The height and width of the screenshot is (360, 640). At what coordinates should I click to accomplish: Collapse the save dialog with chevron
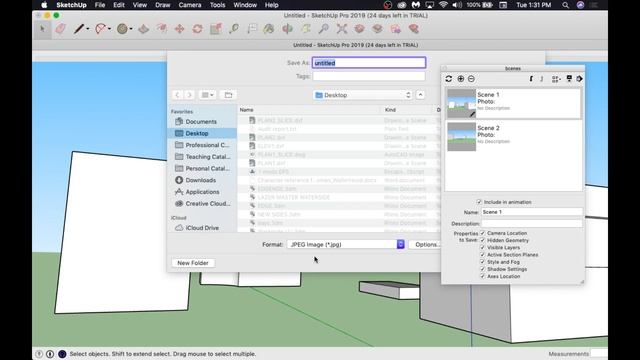click(x=420, y=95)
